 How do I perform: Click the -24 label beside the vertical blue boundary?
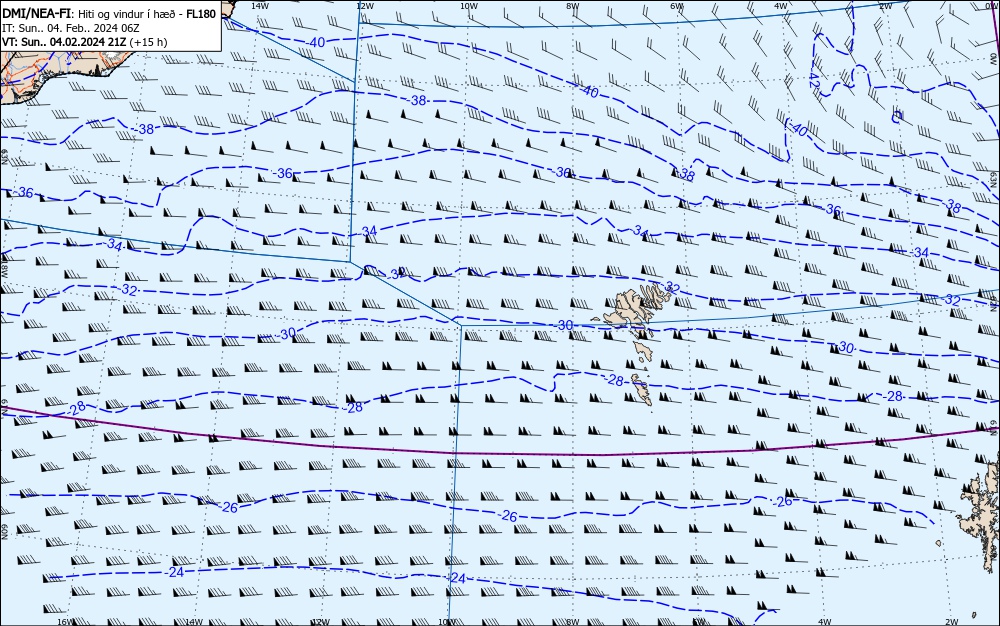click(457, 578)
